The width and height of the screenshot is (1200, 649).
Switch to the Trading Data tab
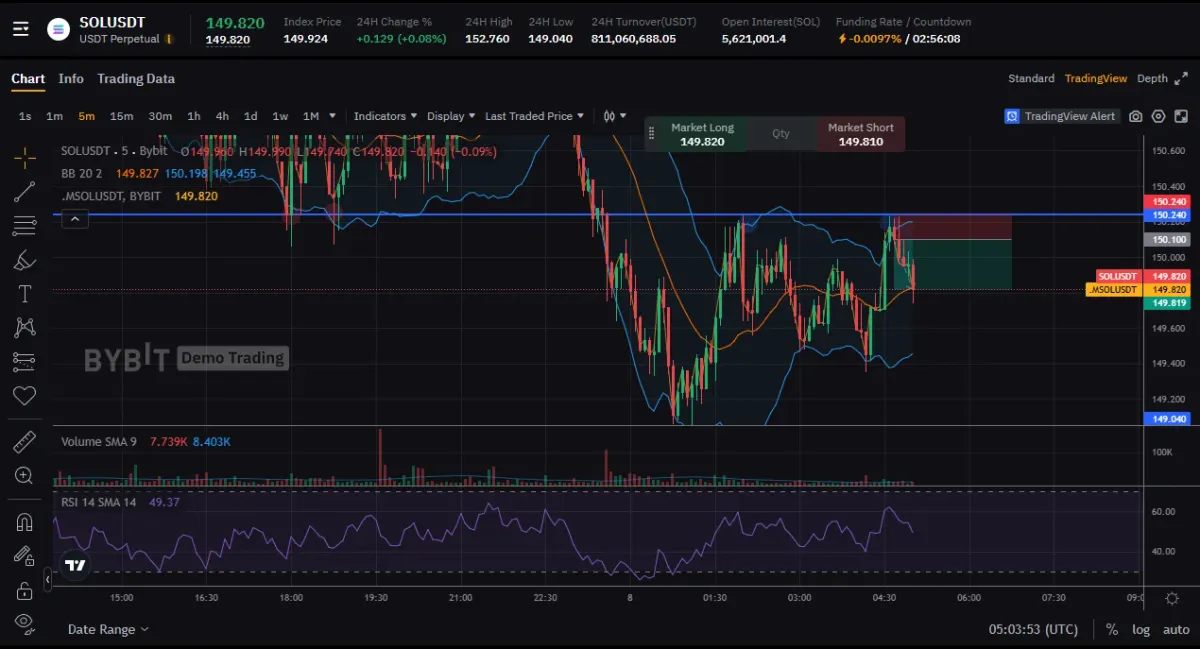[136, 79]
